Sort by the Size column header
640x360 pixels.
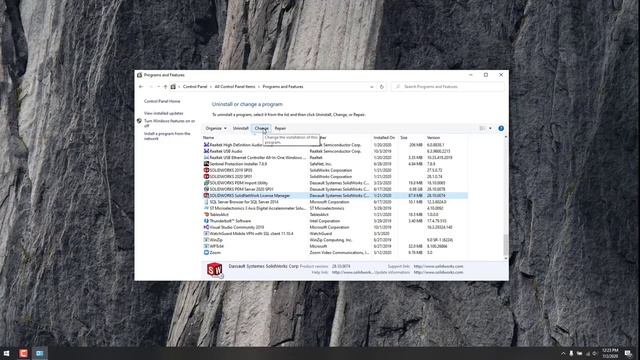(404, 138)
